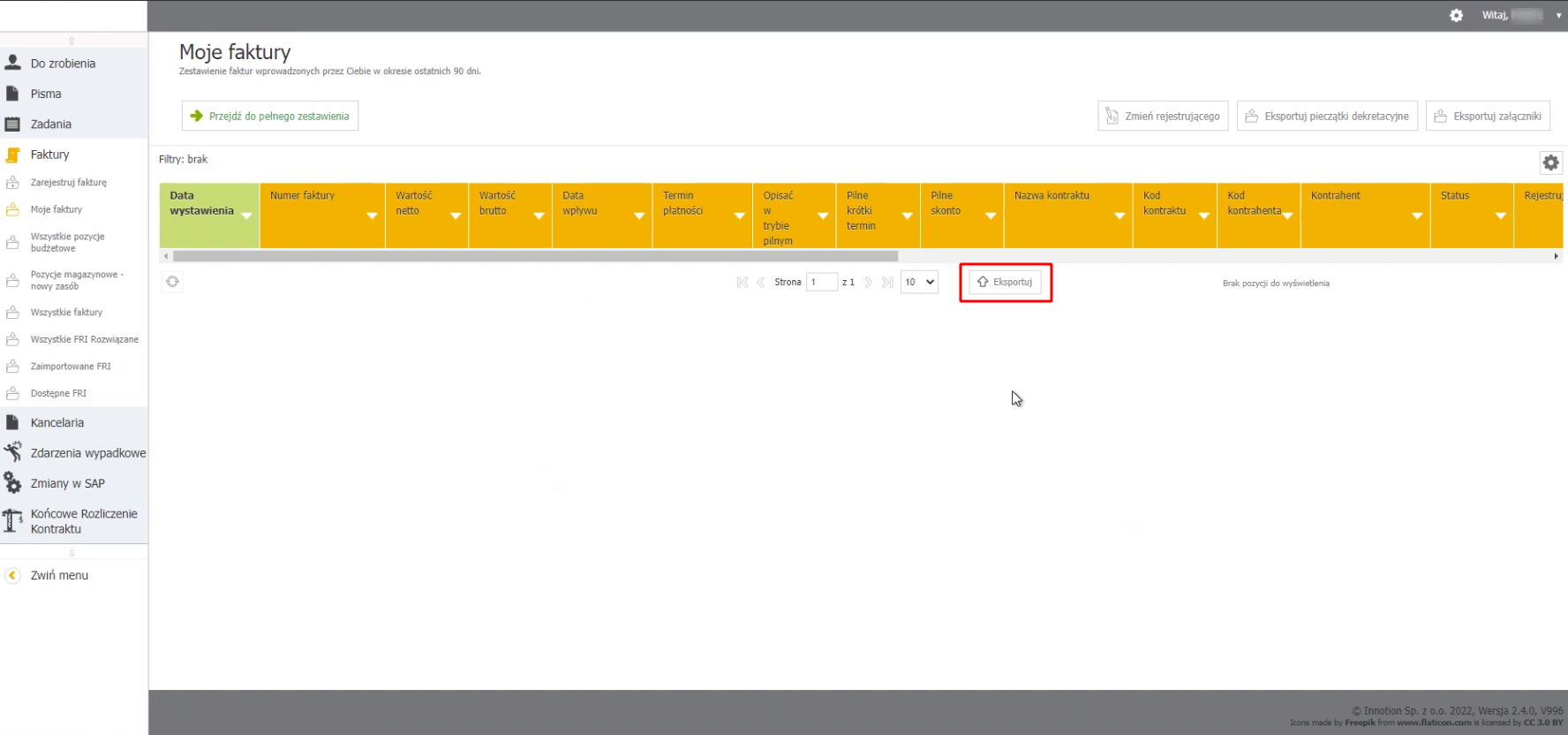Click the Zarejestruj fakturę icon
1568x735 pixels.
click(x=12, y=183)
